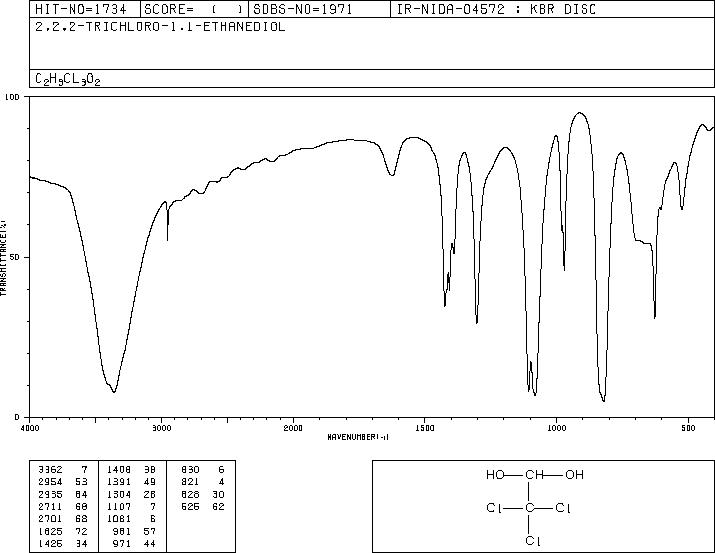Click the bottom Cl atom in structure

(533, 541)
